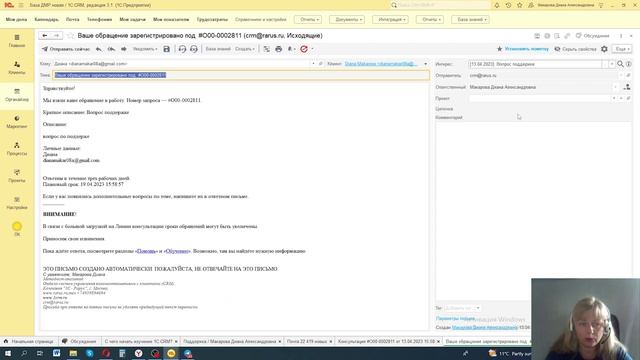The width and height of the screenshot is (640, 360).
Task: Open 'Процессы' section in the left sidebar
Action: (17, 149)
